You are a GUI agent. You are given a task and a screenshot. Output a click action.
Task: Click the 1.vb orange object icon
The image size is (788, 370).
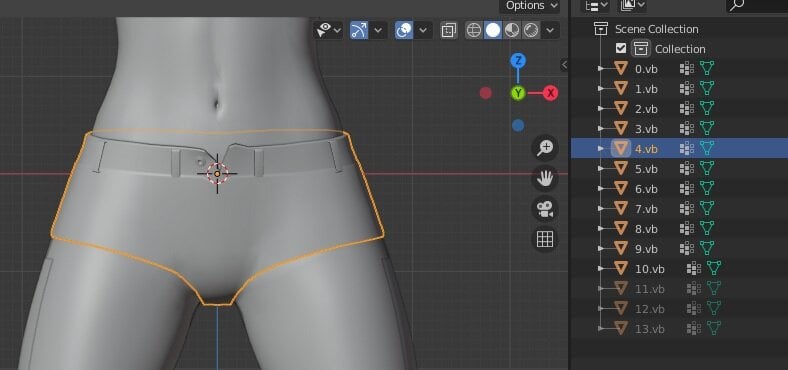pyautogui.click(x=621, y=88)
